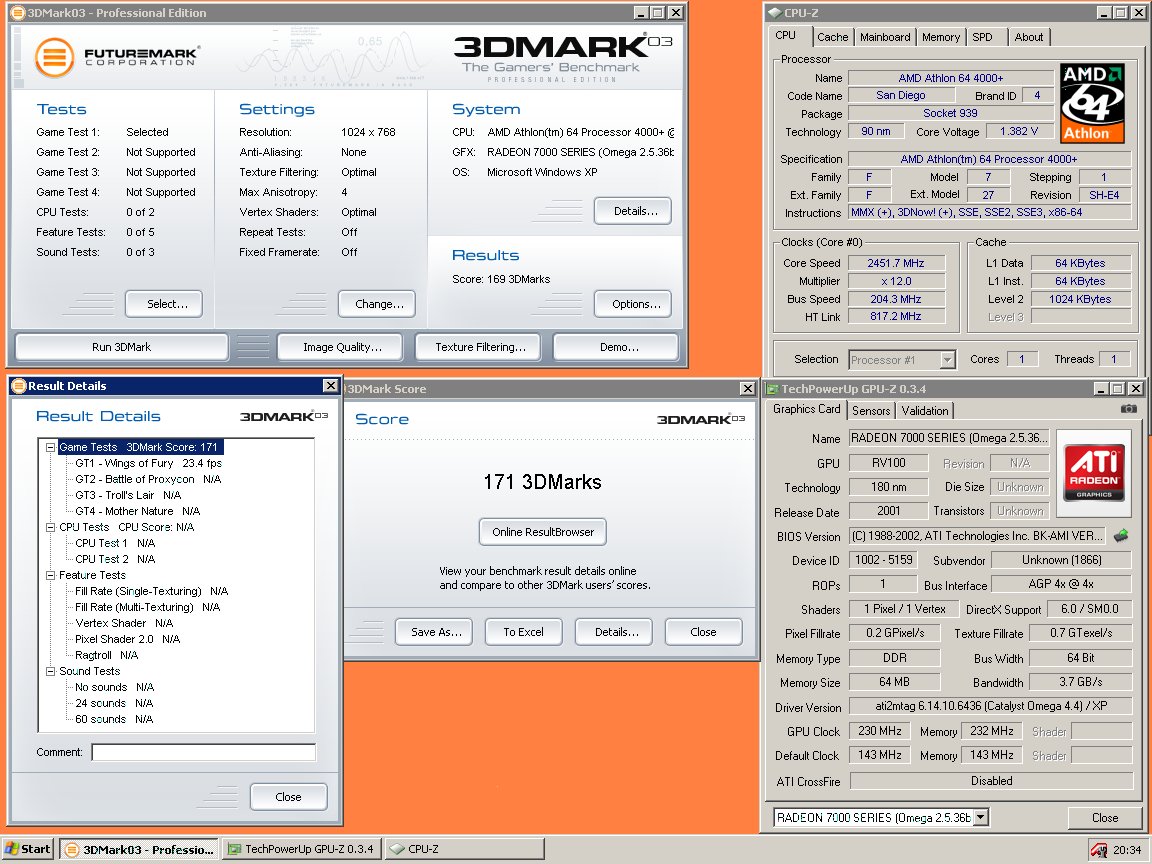Click the Comment input field
Viewport: 1152px width, 864px height.
[204, 752]
